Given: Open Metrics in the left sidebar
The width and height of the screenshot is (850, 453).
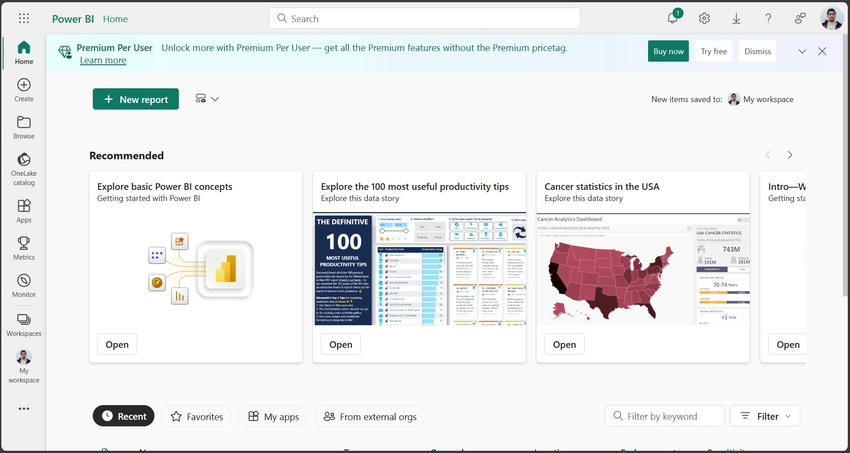Looking at the screenshot, I should click(24, 248).
